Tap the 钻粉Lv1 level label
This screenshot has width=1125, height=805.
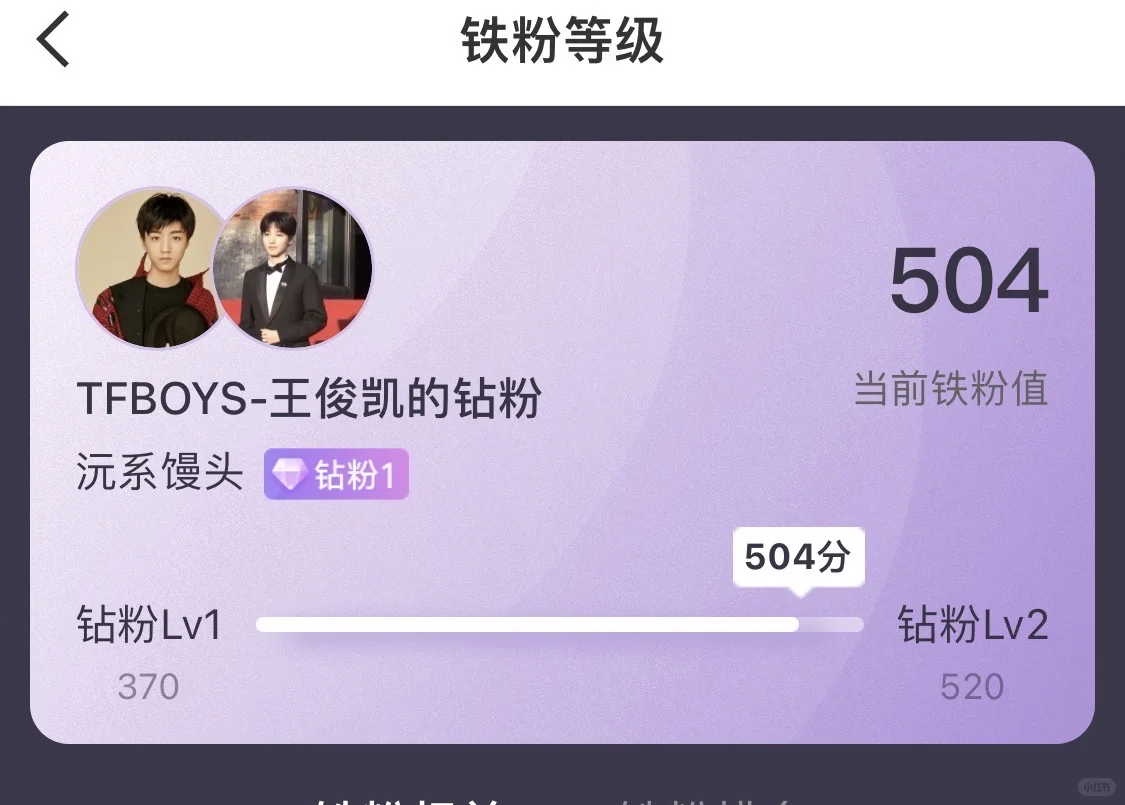tap(149, 624)
